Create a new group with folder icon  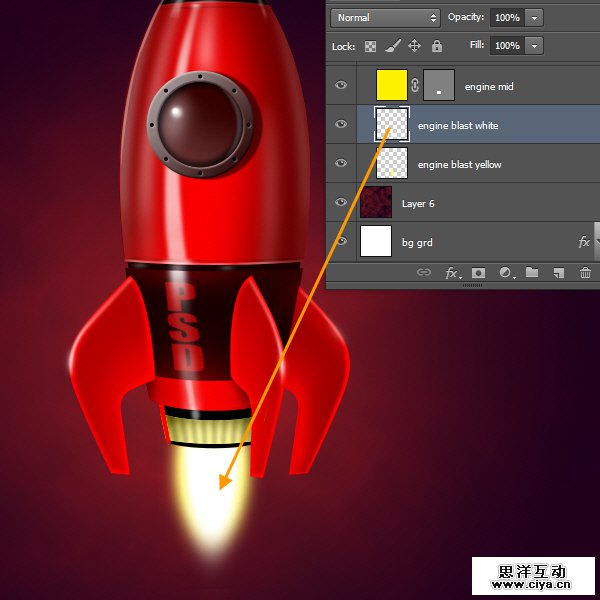532,272
